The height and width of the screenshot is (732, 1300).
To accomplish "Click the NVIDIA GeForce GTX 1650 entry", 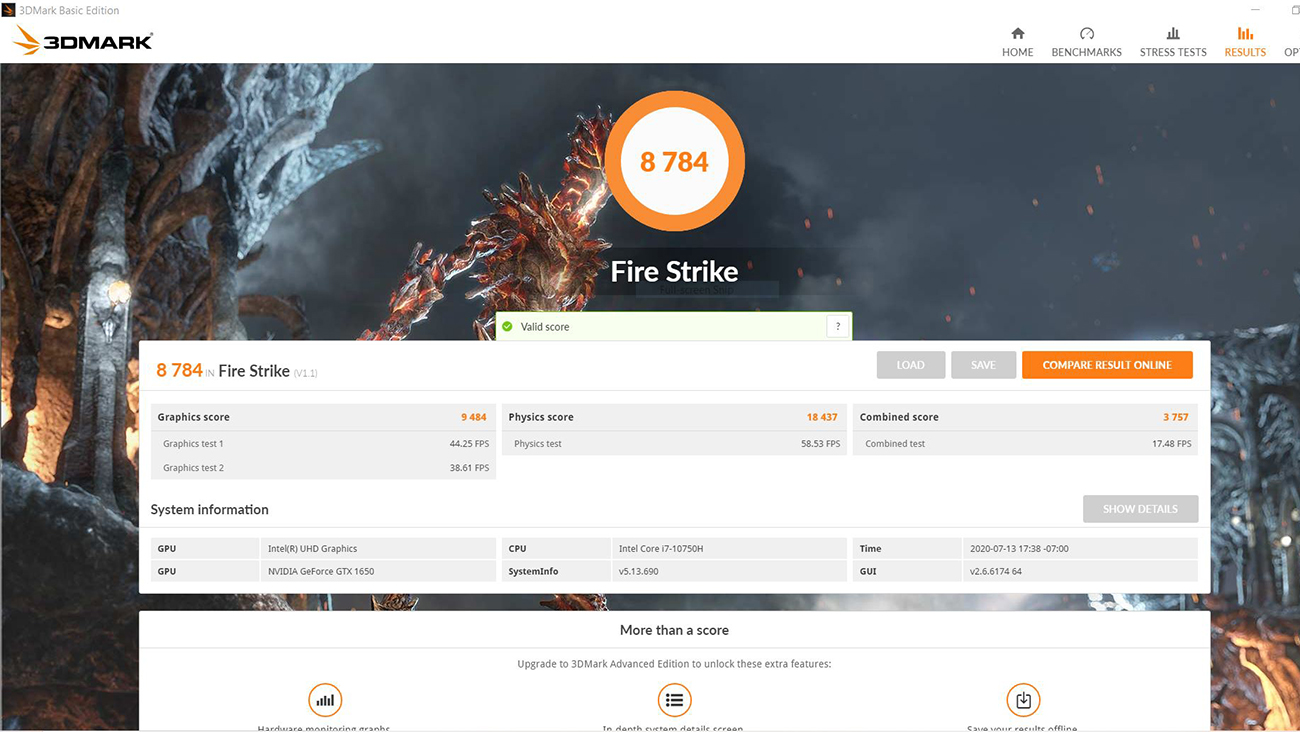I will (320, 572).
